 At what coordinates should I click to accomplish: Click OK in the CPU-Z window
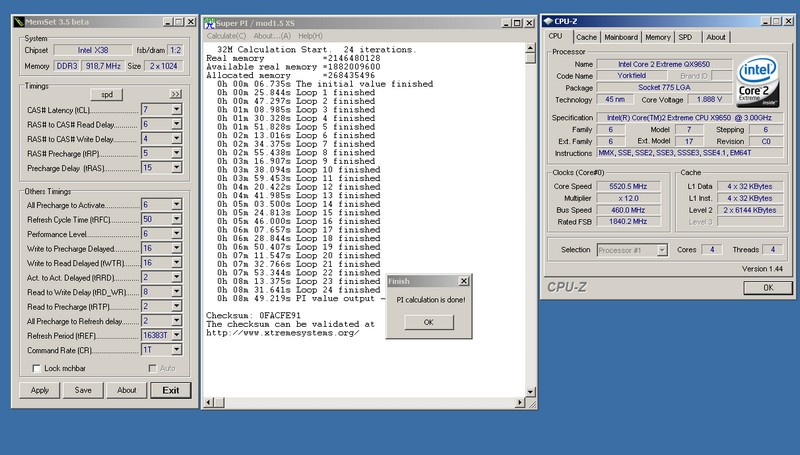768,288
